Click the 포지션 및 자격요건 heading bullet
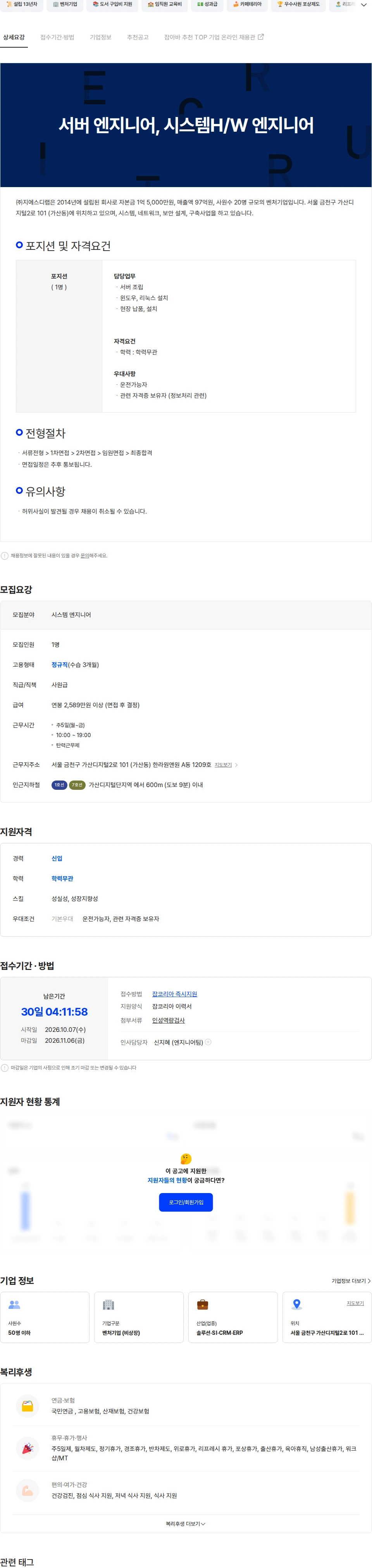372x1568 pixels. point(19,245)
